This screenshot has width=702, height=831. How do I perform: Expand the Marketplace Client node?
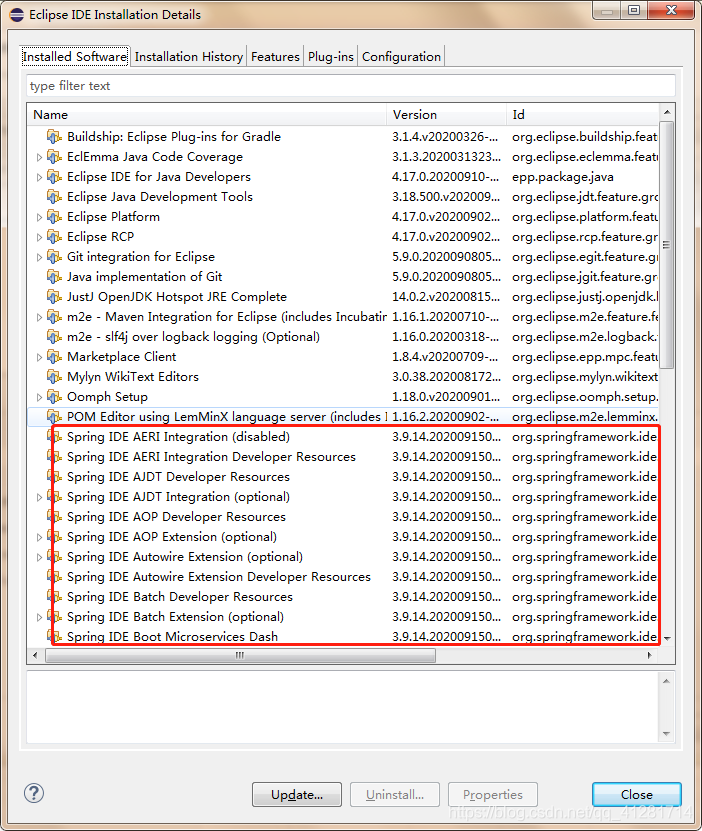pos(39,357)
